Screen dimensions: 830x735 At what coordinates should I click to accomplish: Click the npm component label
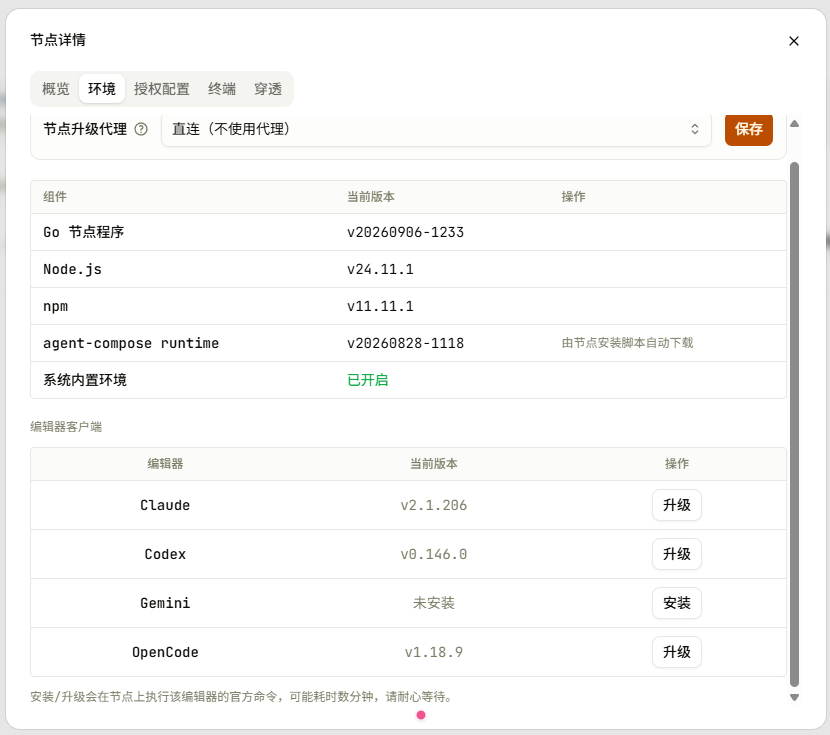click(x=56, y=306)
